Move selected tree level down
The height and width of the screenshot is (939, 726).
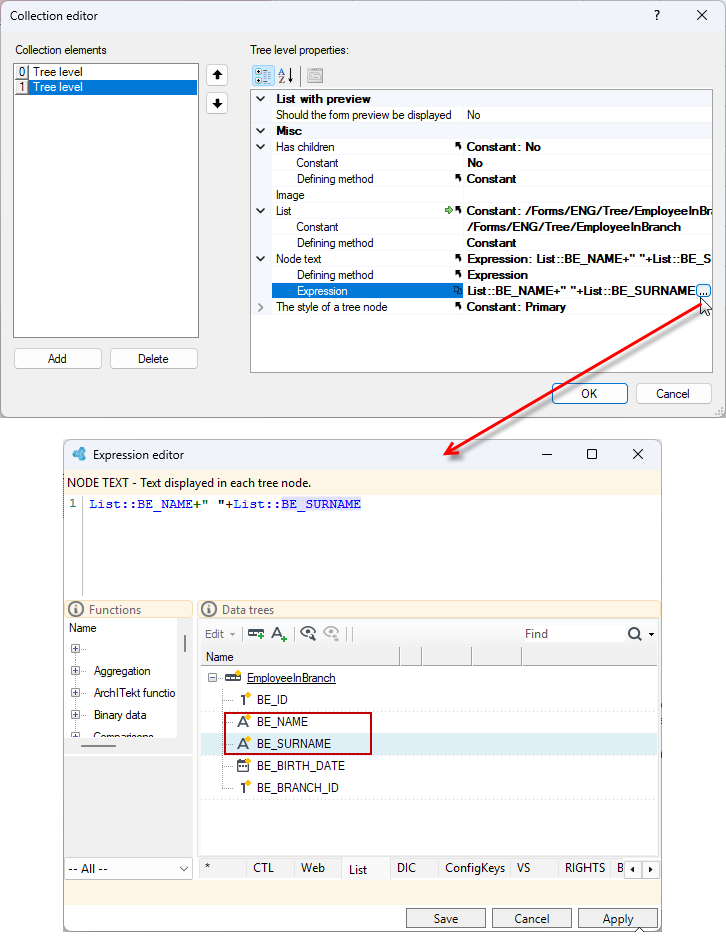point(217,103)
